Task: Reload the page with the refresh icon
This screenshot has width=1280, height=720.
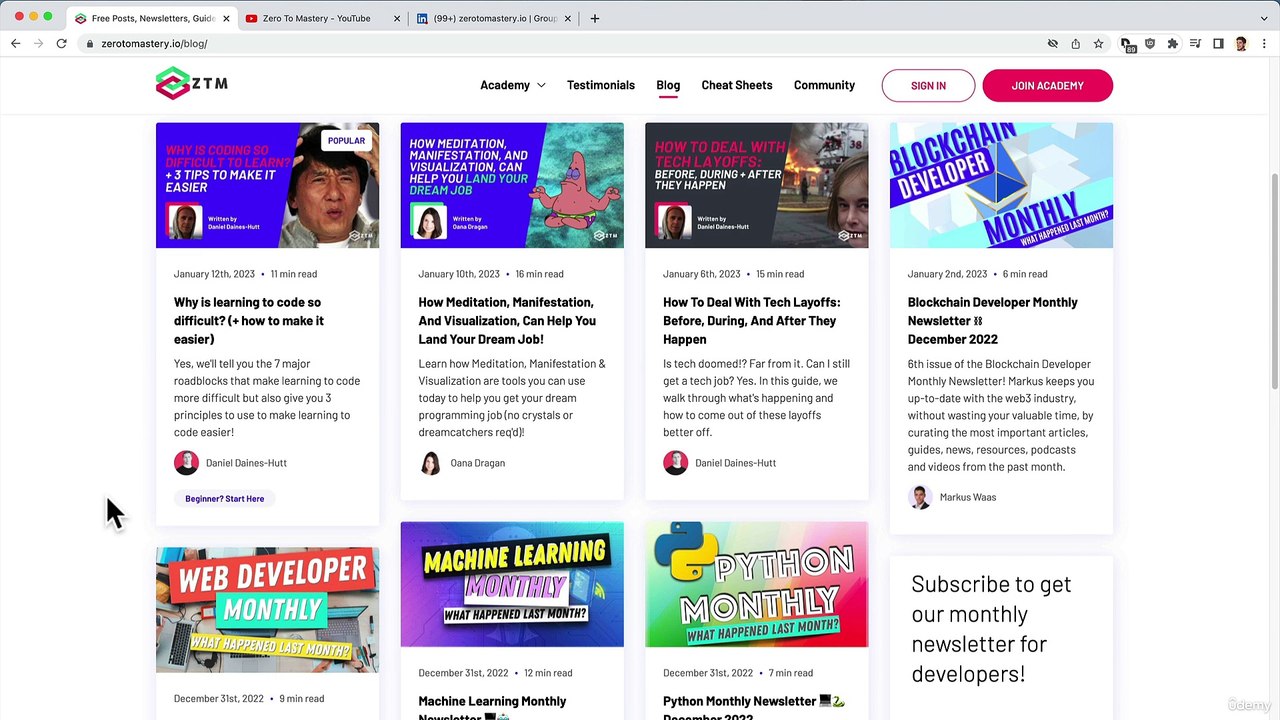Action: coord(61,44)
